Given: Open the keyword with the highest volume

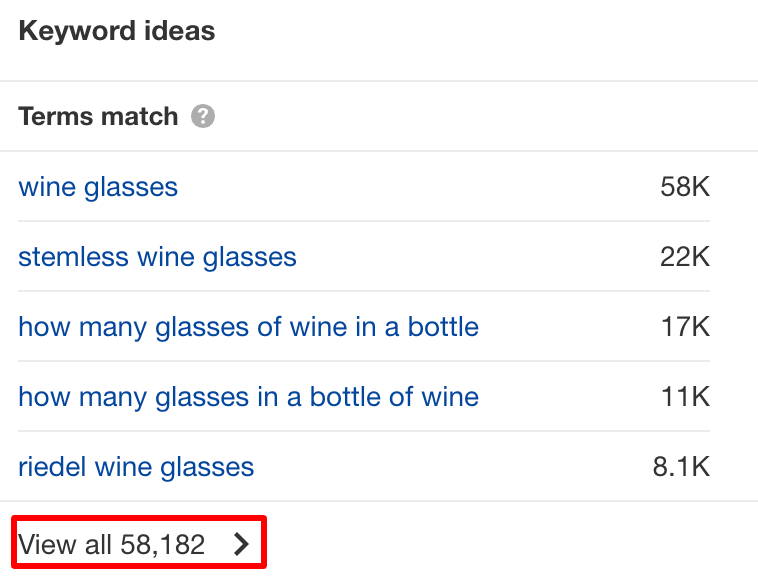Looking at the screenshot, I should tap(98, 187).
